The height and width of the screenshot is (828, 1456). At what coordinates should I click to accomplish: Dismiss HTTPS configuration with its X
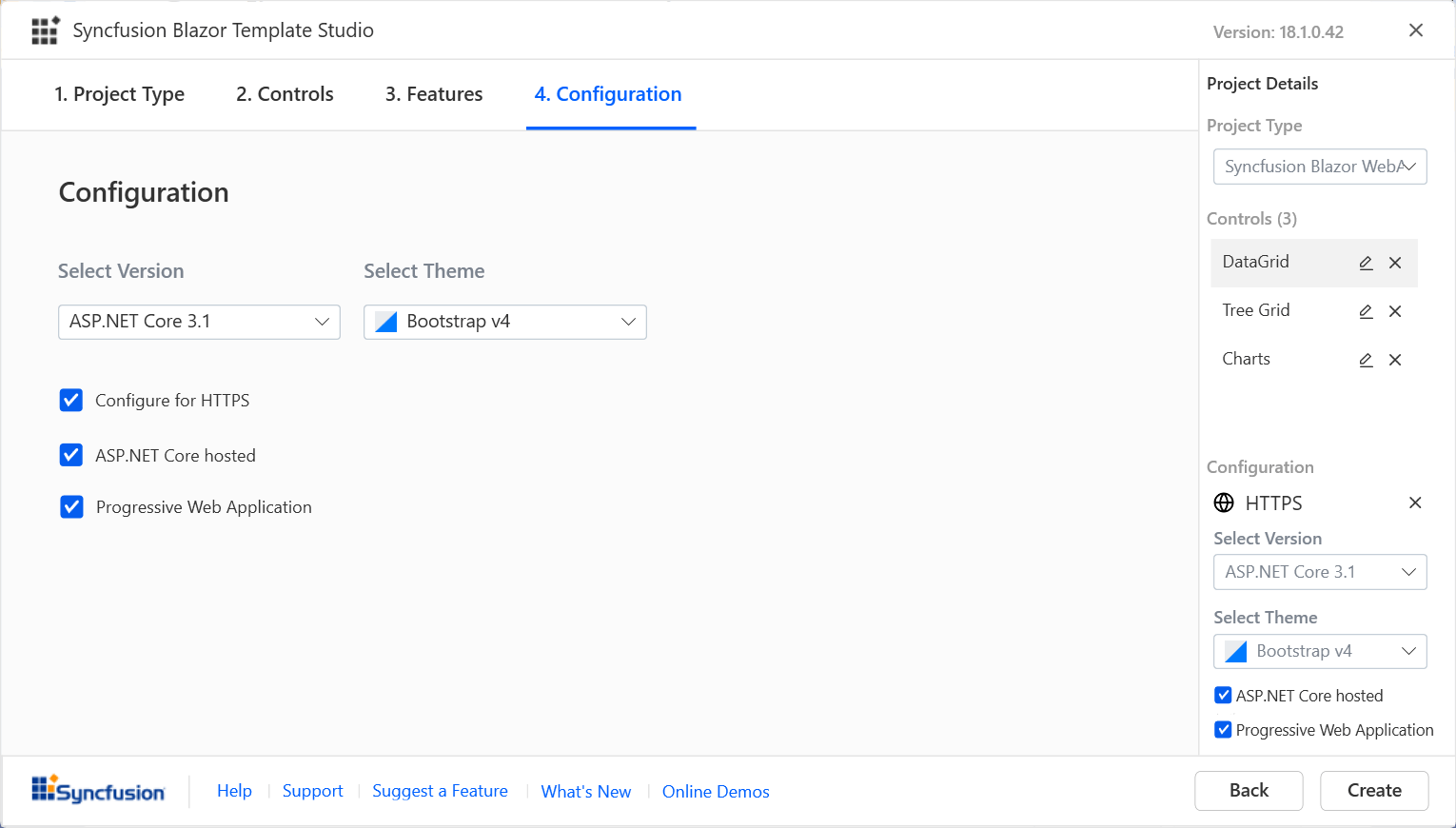(x=1415, y=503)
